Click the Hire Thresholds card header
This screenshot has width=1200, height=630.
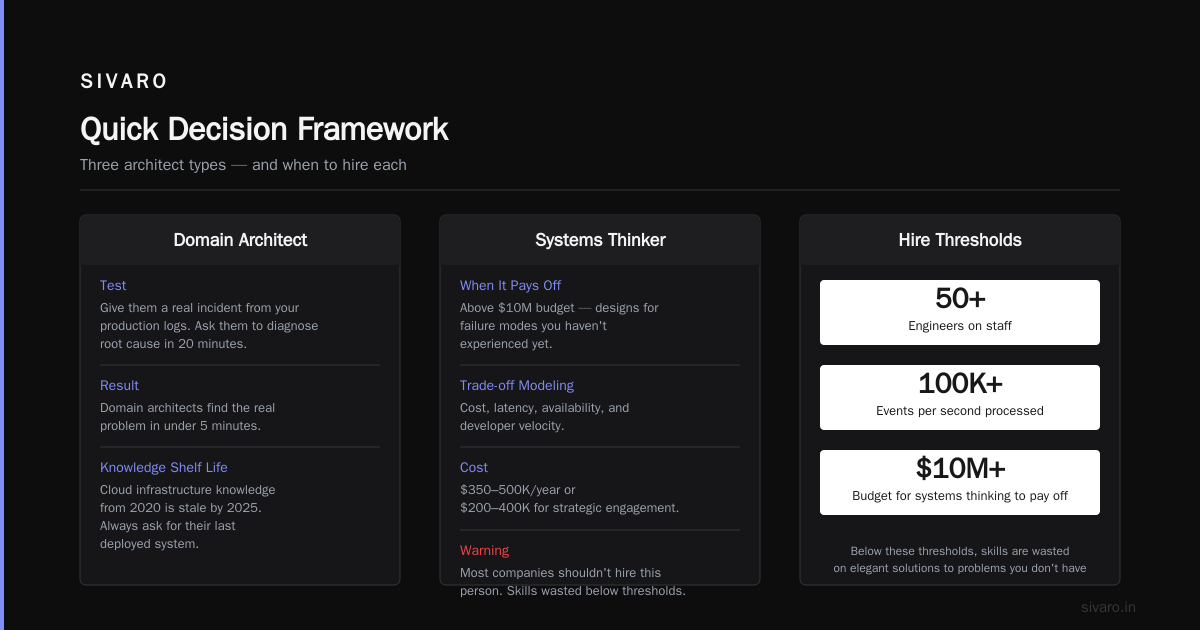[x=960, y=240]
